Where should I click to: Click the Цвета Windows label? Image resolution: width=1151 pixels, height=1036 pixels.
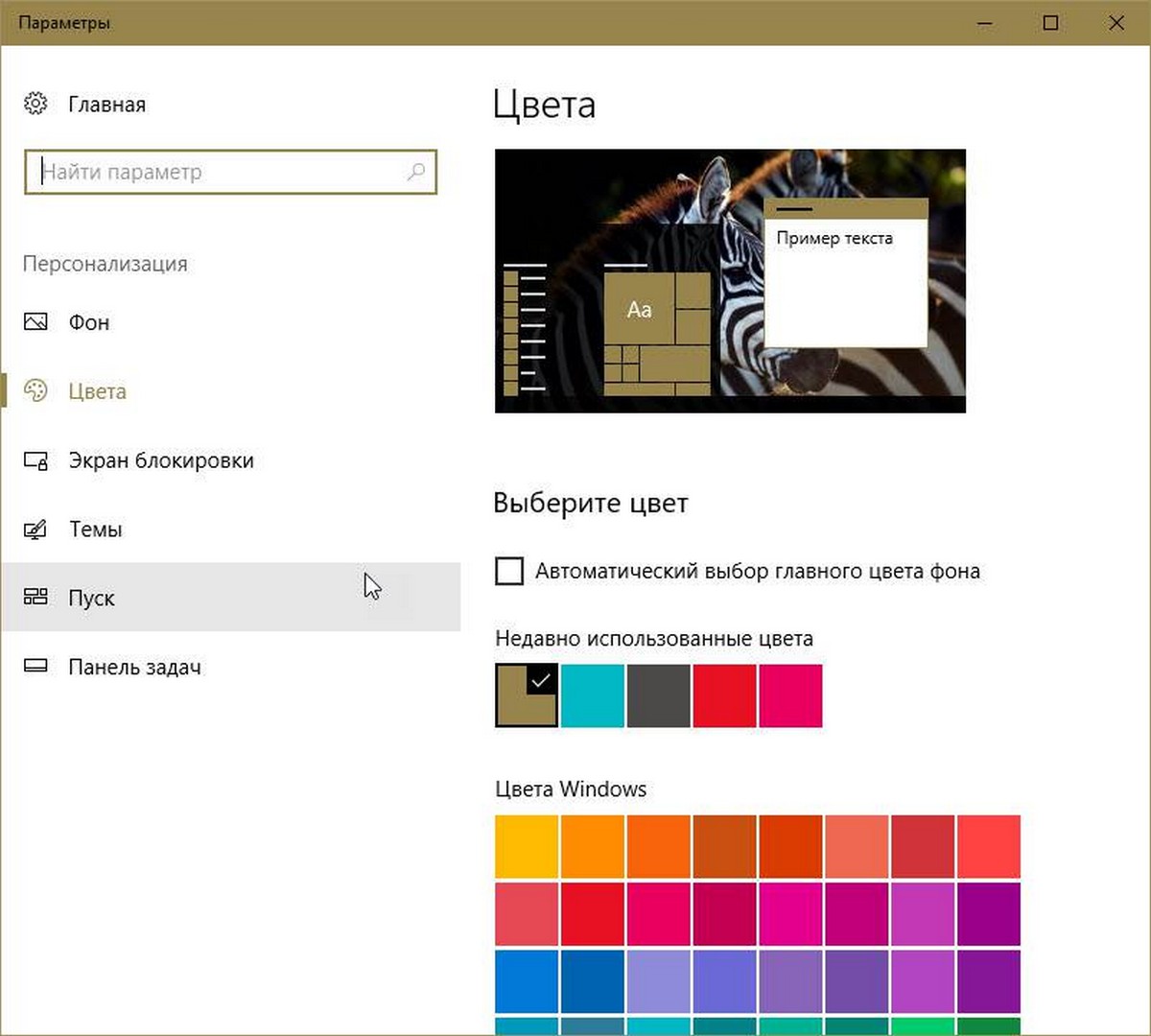tap(571, 789)
